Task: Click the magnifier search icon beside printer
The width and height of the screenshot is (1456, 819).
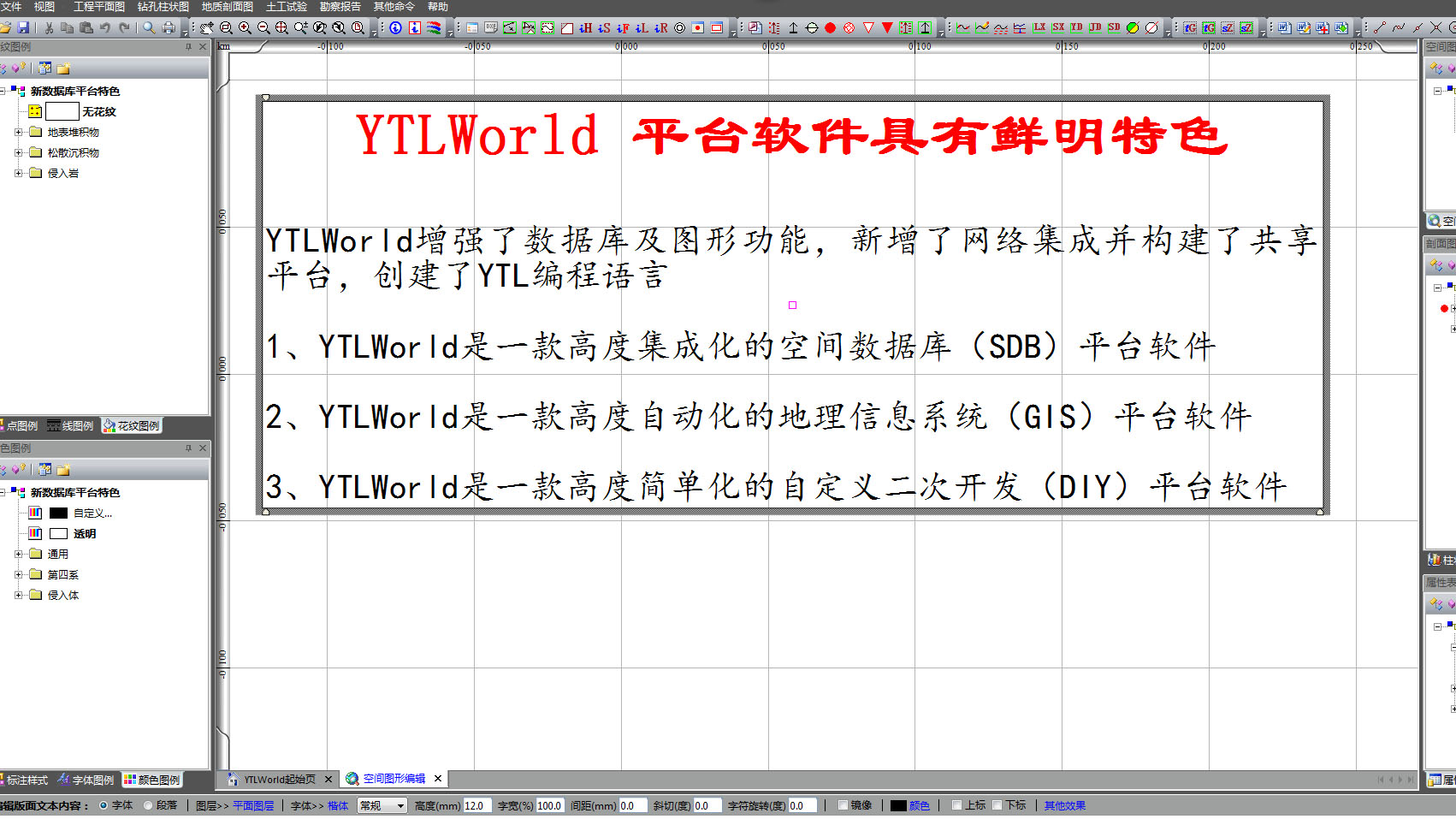Action: pos(149,28)
